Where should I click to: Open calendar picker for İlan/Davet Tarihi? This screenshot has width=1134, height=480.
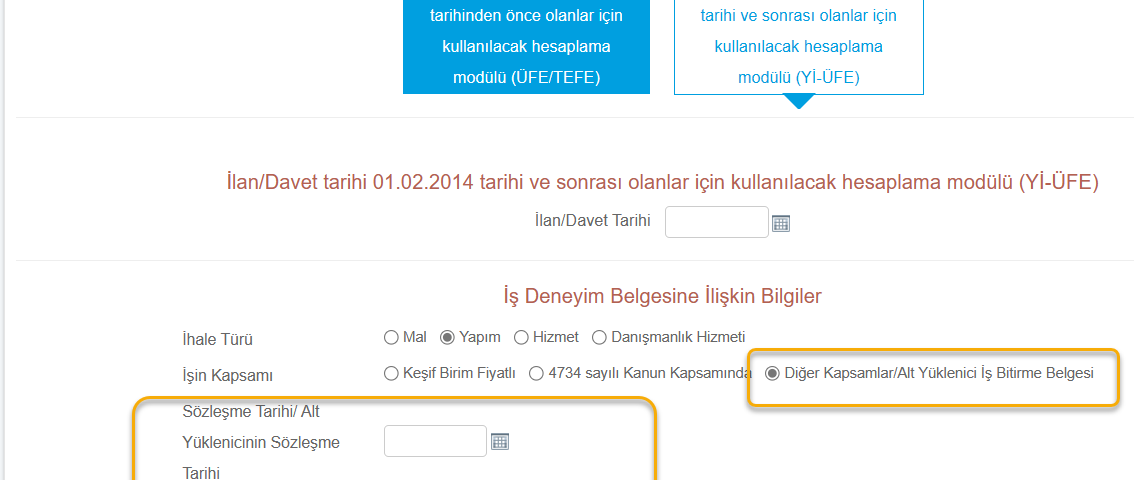781,223
